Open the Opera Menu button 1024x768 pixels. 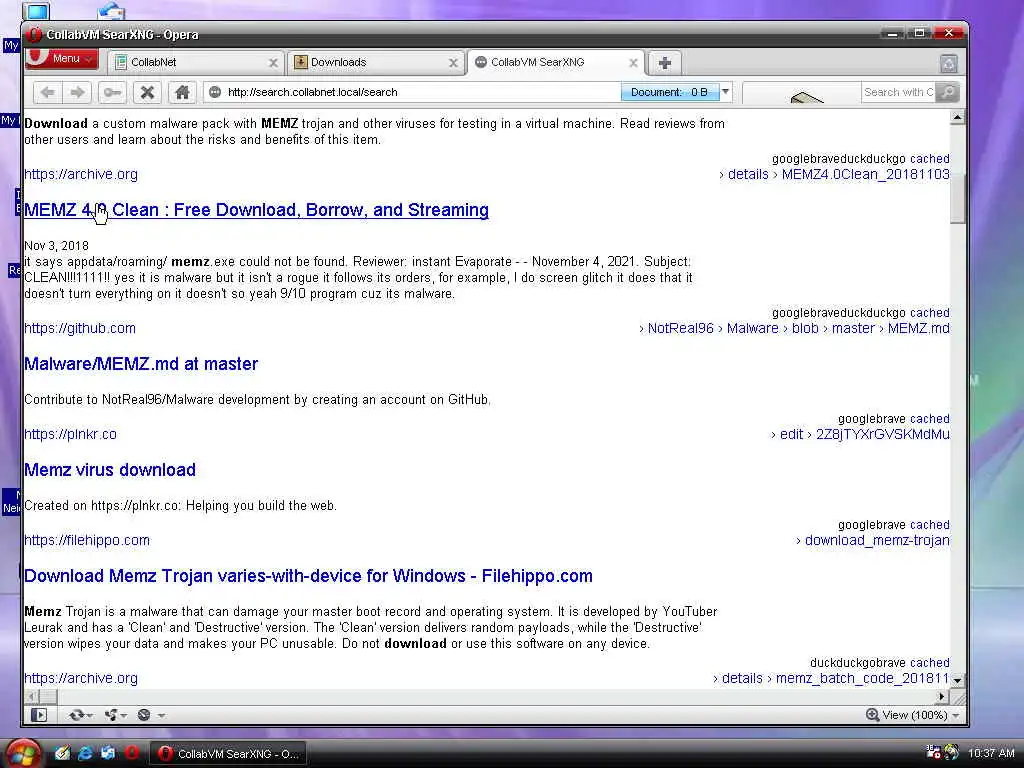(61, 58)
